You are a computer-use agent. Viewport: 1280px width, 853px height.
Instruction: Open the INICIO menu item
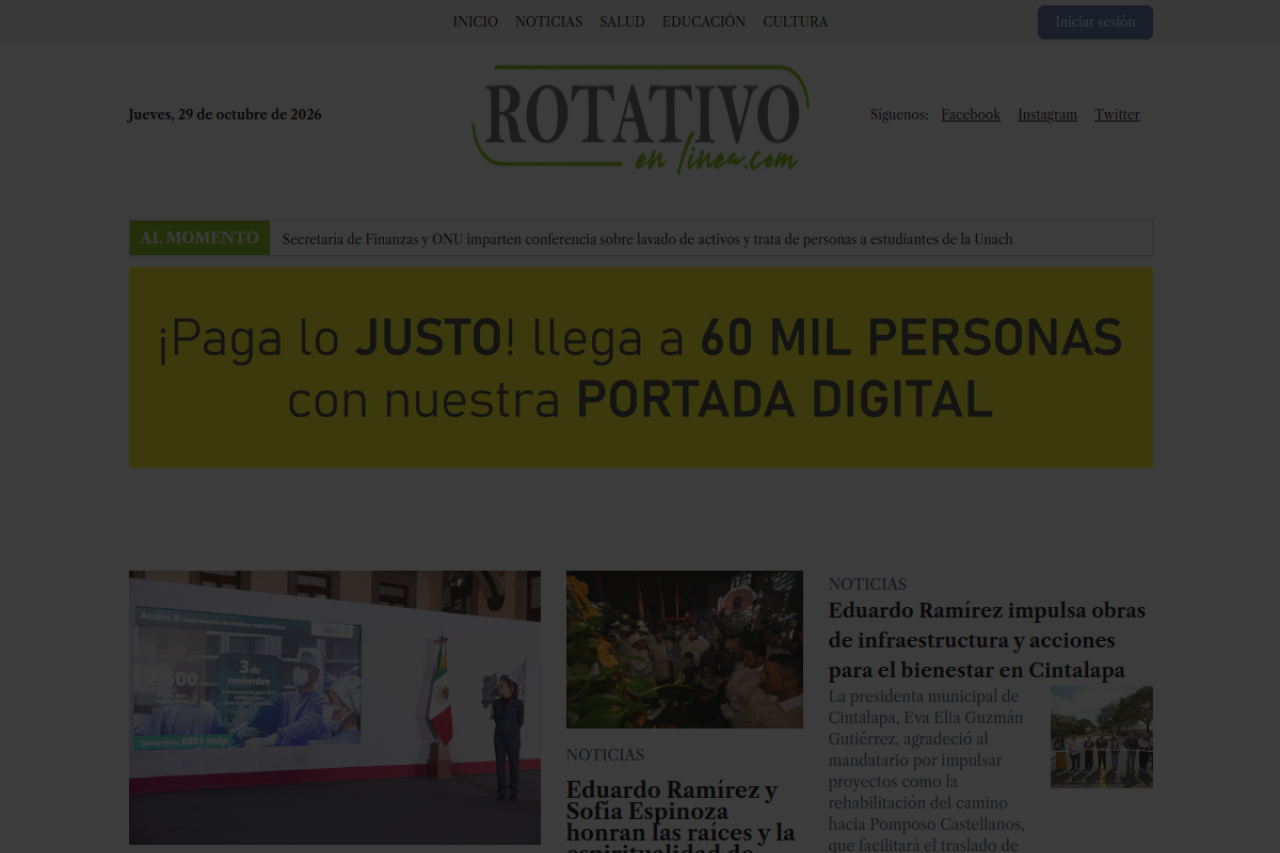(x=475, y=22)
